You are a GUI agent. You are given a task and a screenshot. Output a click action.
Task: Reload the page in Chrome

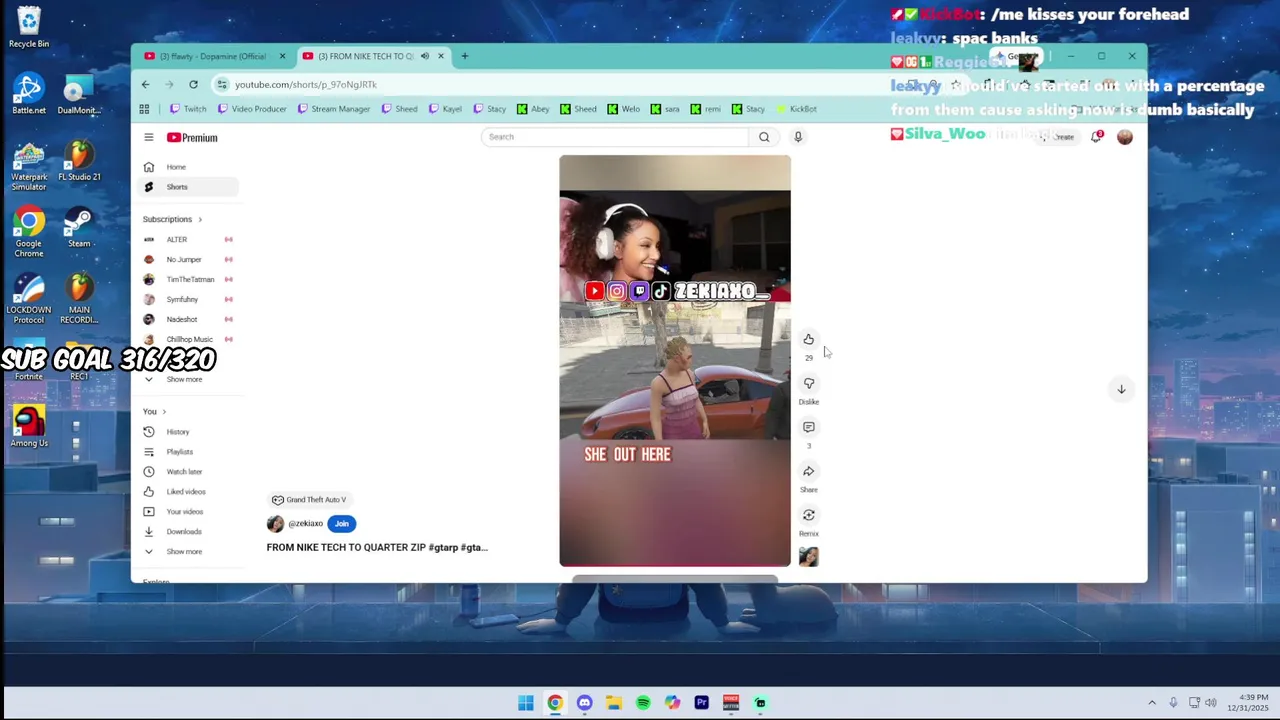pos(193,84)
